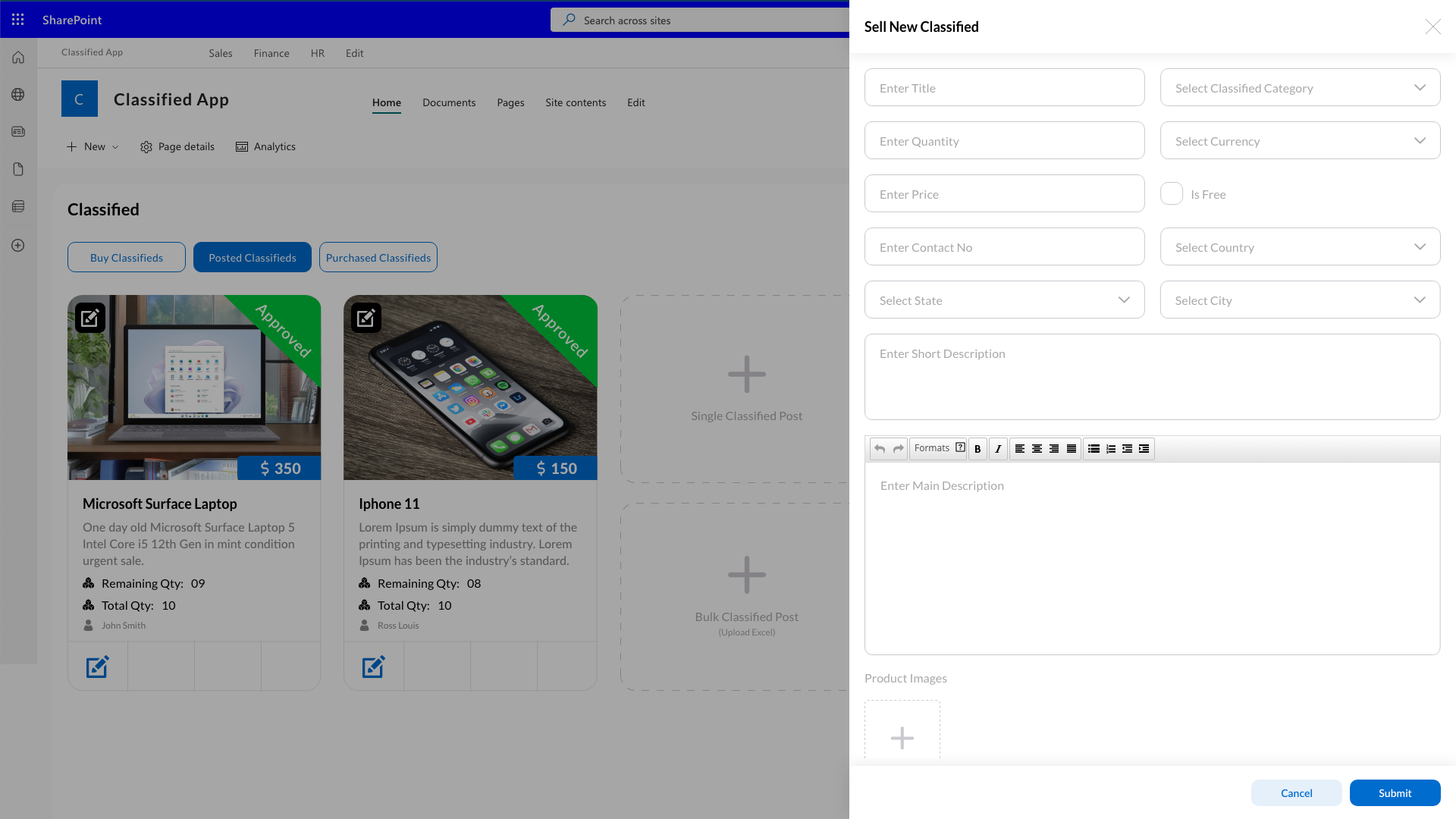The width and height of the screenshot is (1456, 819).
Task: Switch to Purchased Classifieds
Action: tap(378, 257)
